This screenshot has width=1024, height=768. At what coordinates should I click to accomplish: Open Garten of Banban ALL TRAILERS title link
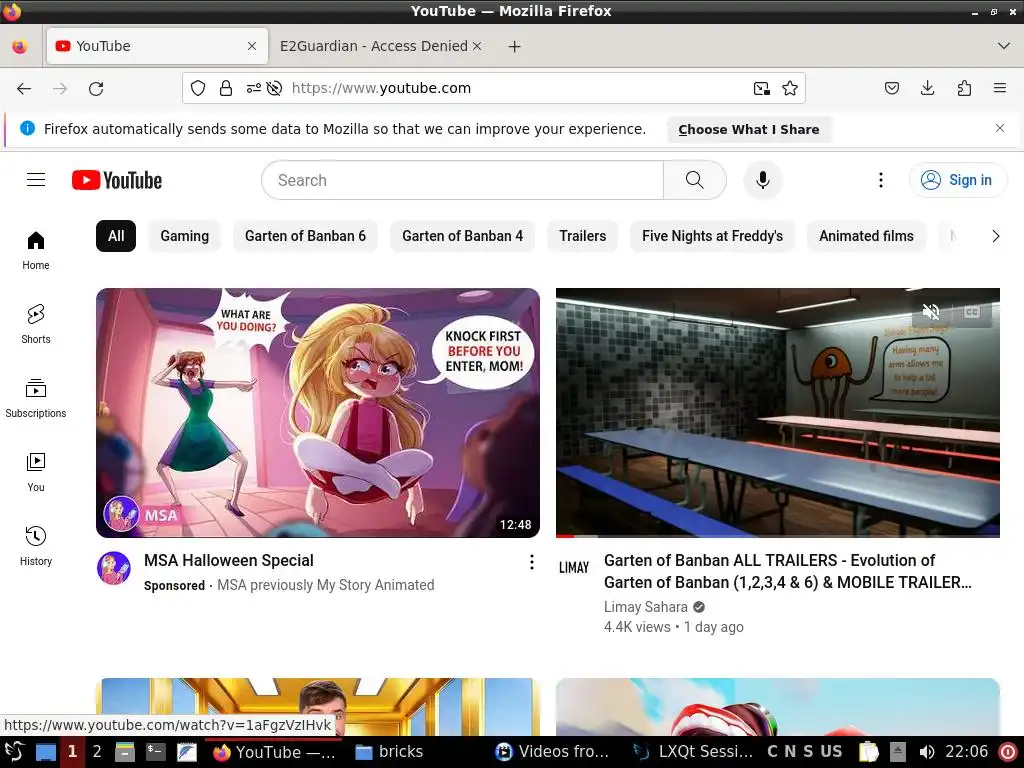788,571
